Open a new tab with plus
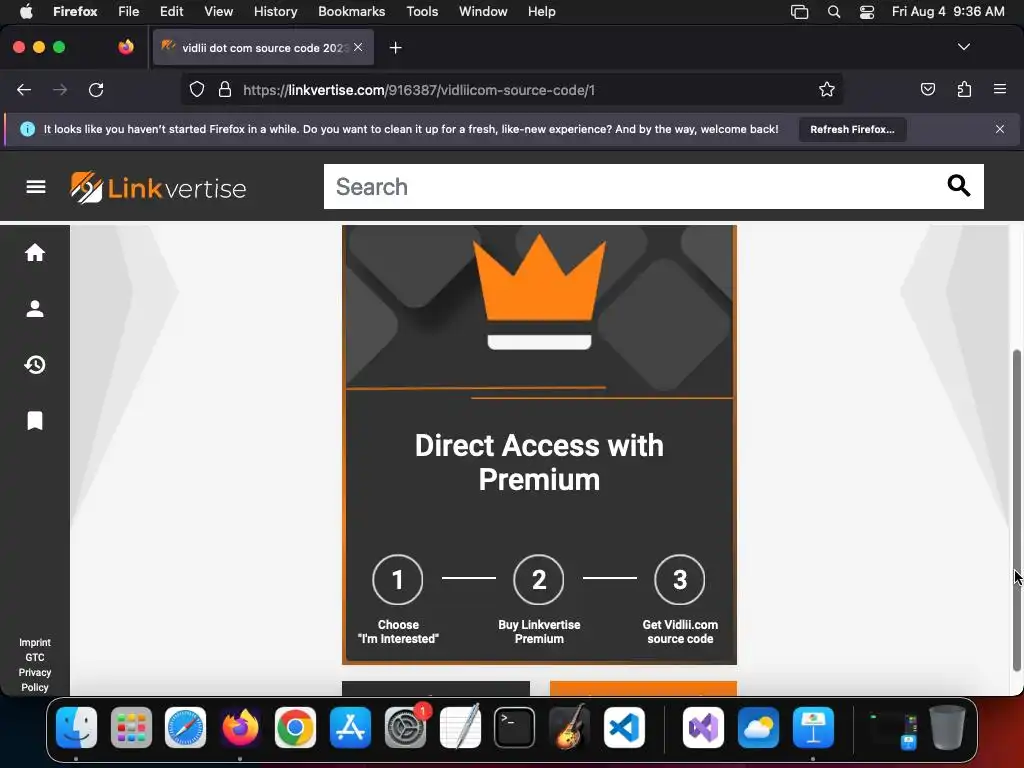Screen dimensions: 1024x768 click(395, 48)
